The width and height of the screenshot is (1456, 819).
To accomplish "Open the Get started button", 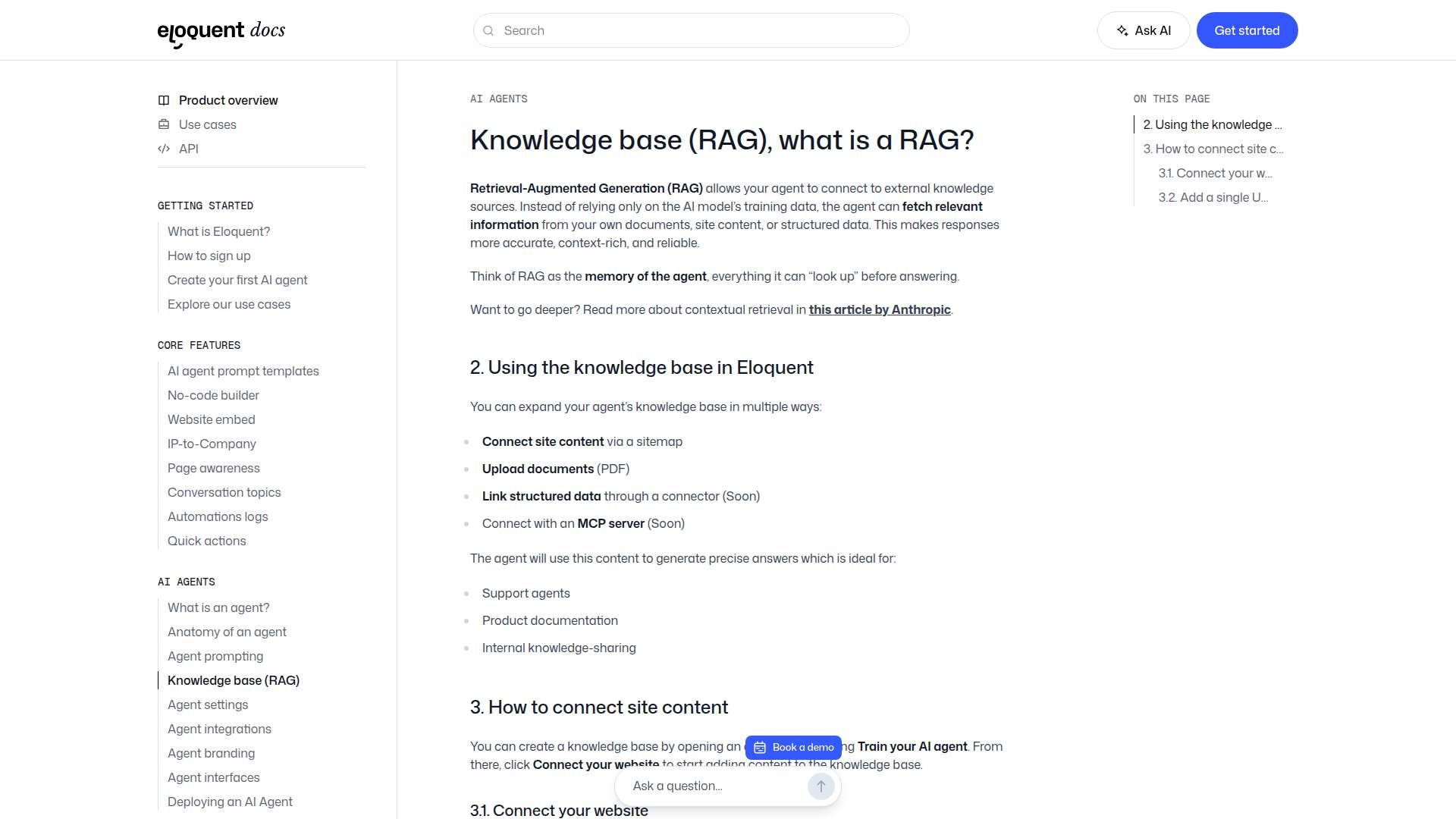I will (1247, 30).
